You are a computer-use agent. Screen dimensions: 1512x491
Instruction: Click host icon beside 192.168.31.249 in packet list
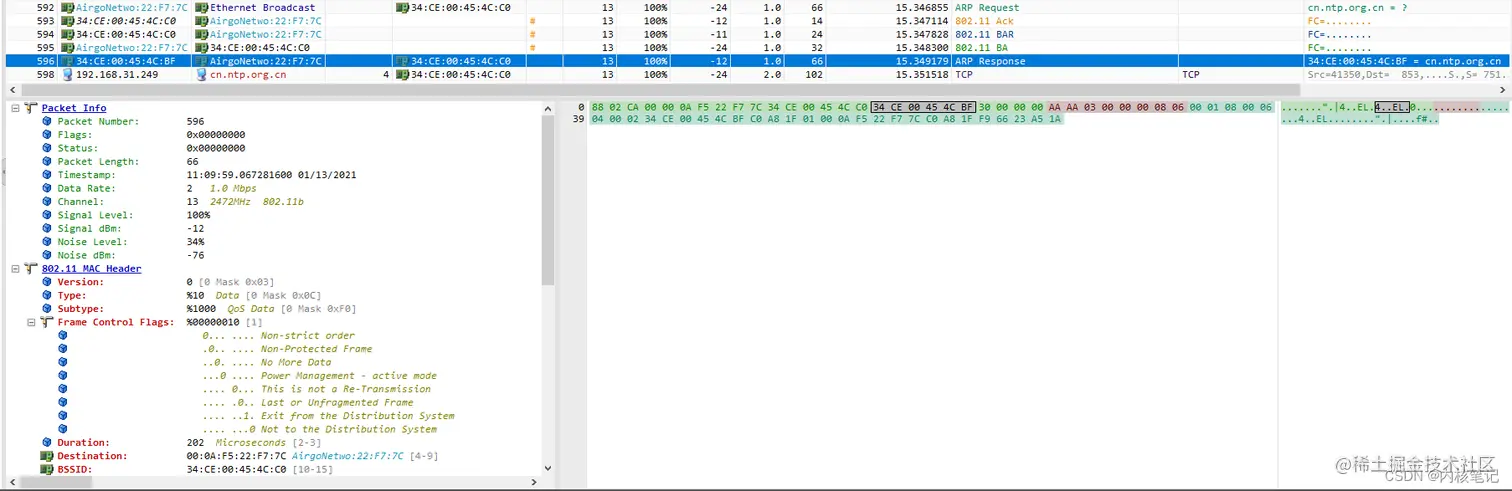(x=68, y=74)
